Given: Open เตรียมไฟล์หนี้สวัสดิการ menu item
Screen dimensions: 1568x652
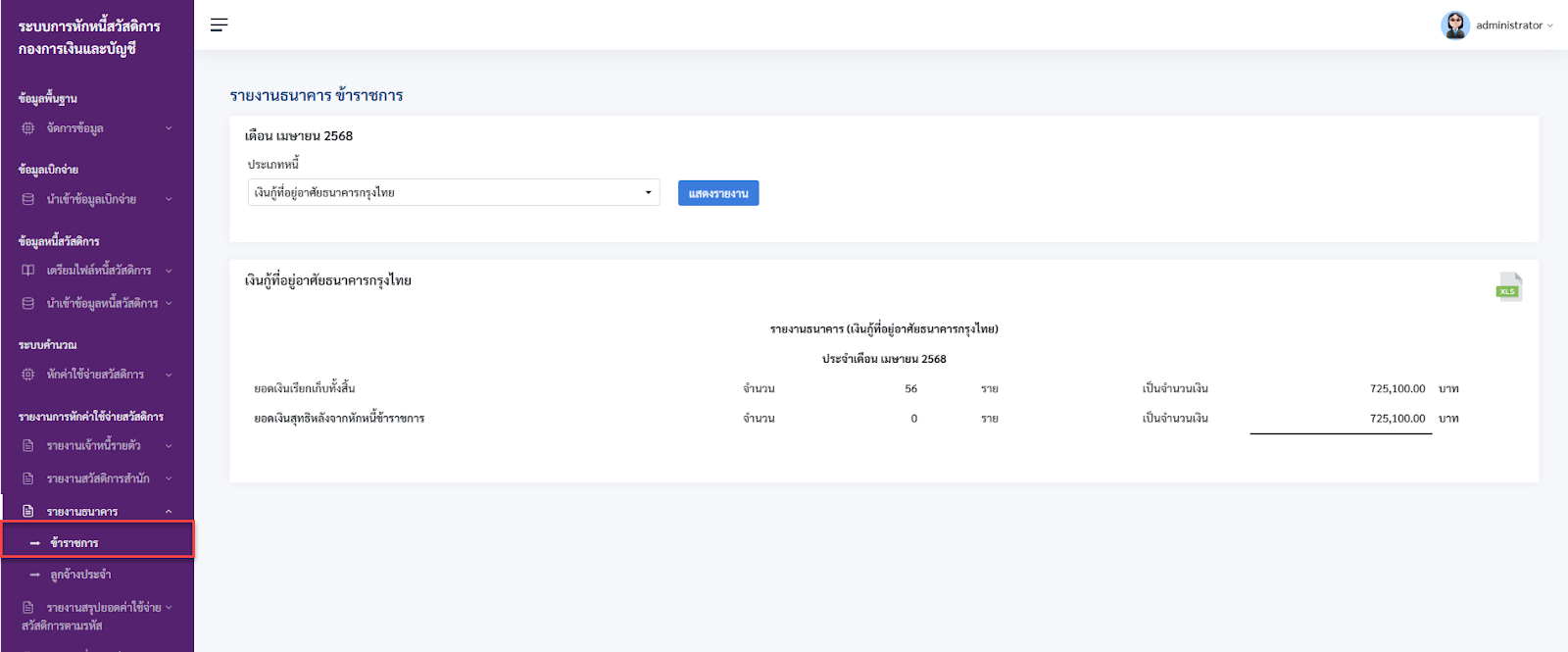Looking at the screenshot, I should pos(97,271).
